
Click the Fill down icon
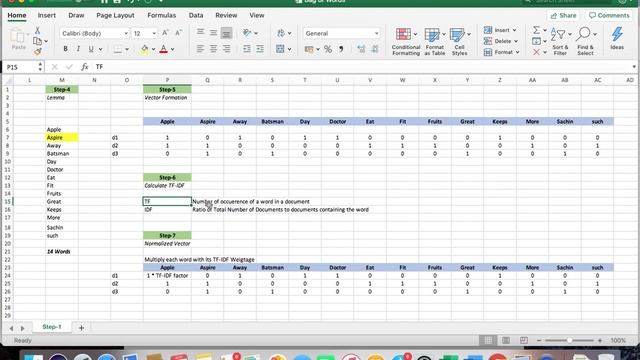pyautogui.click(x=536, y=41)
